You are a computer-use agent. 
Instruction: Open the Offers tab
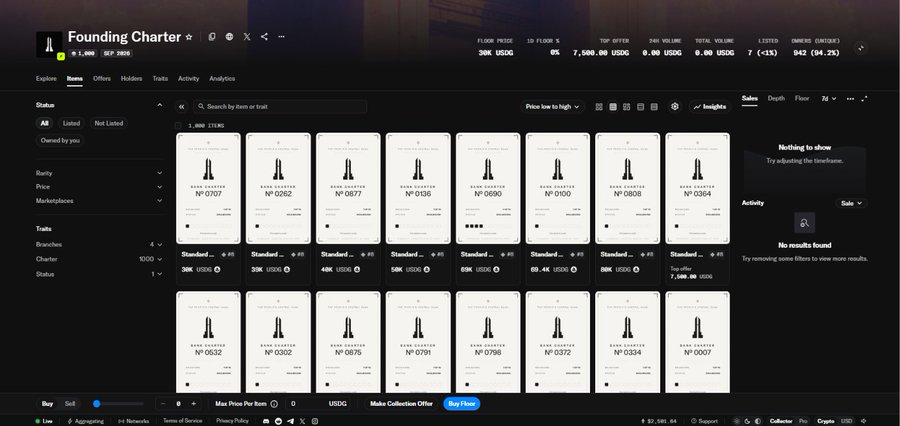pos(102,79)
